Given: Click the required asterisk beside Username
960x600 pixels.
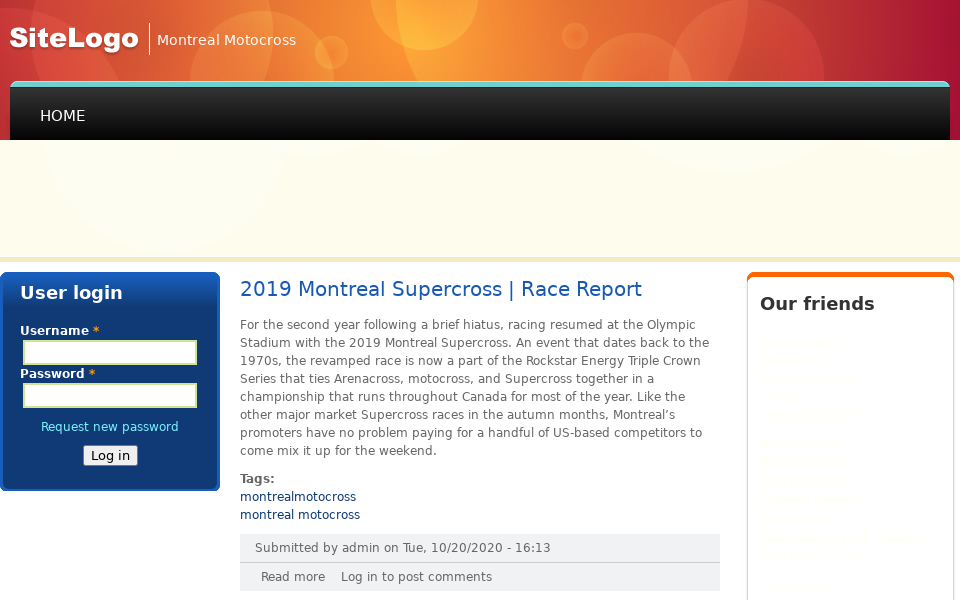Looking at the screenshot, I should click(95, 330).
